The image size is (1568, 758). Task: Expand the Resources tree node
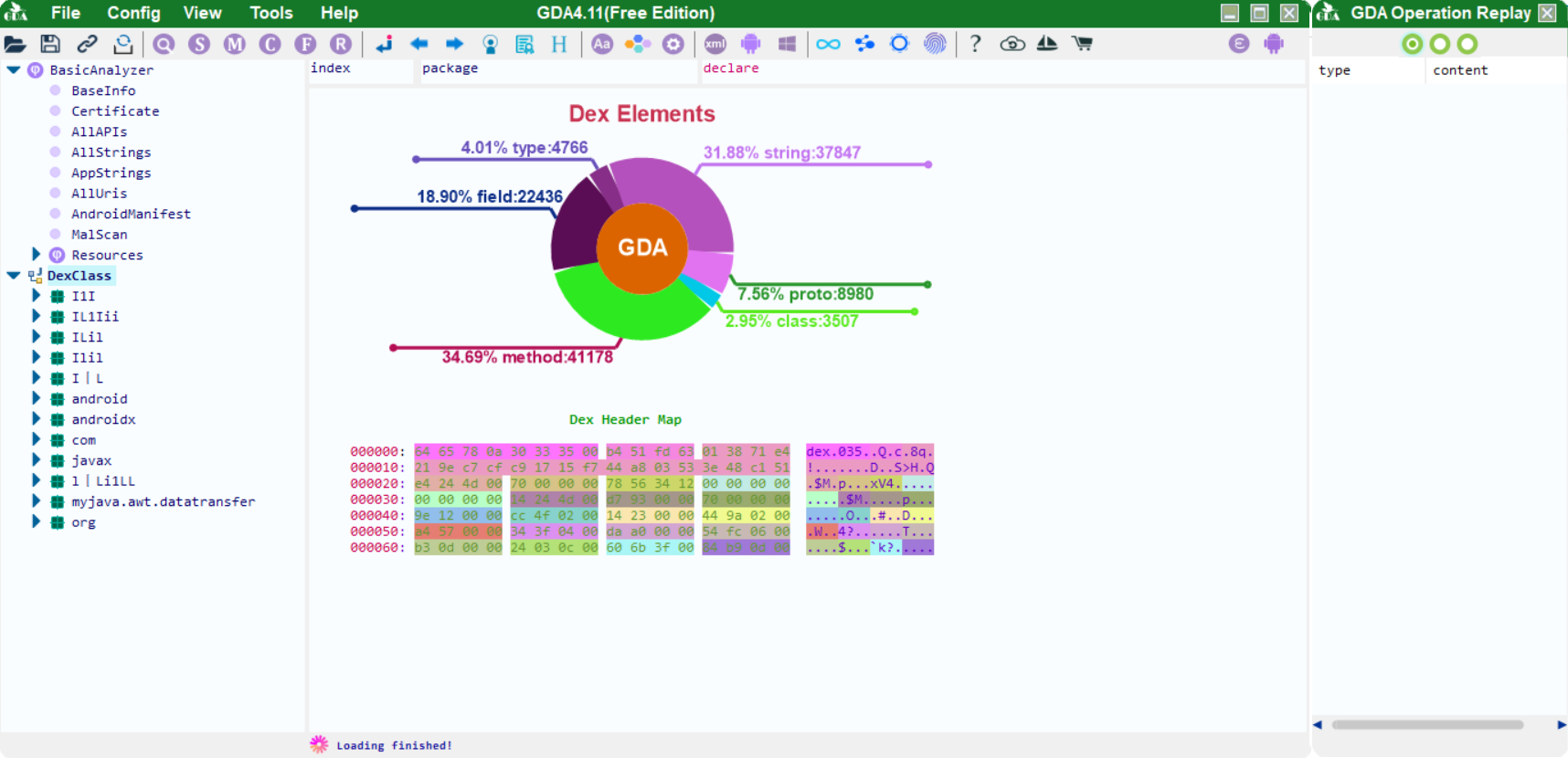coord(37,255)
